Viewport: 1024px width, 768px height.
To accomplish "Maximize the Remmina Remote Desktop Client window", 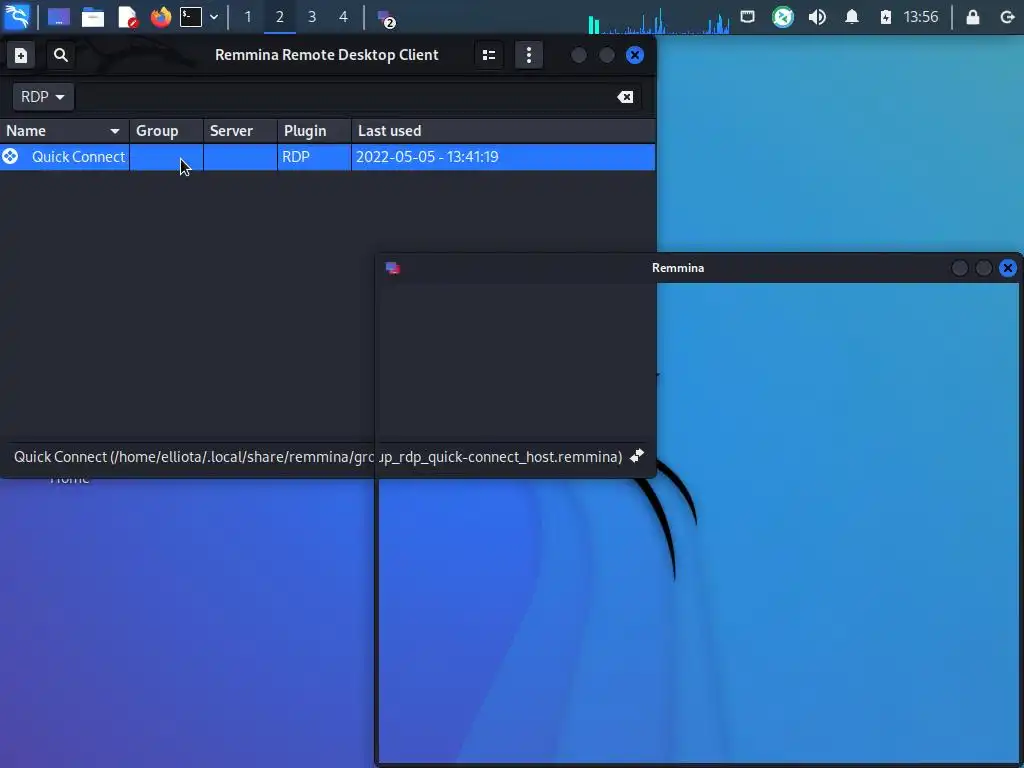I will pos(607,56).
